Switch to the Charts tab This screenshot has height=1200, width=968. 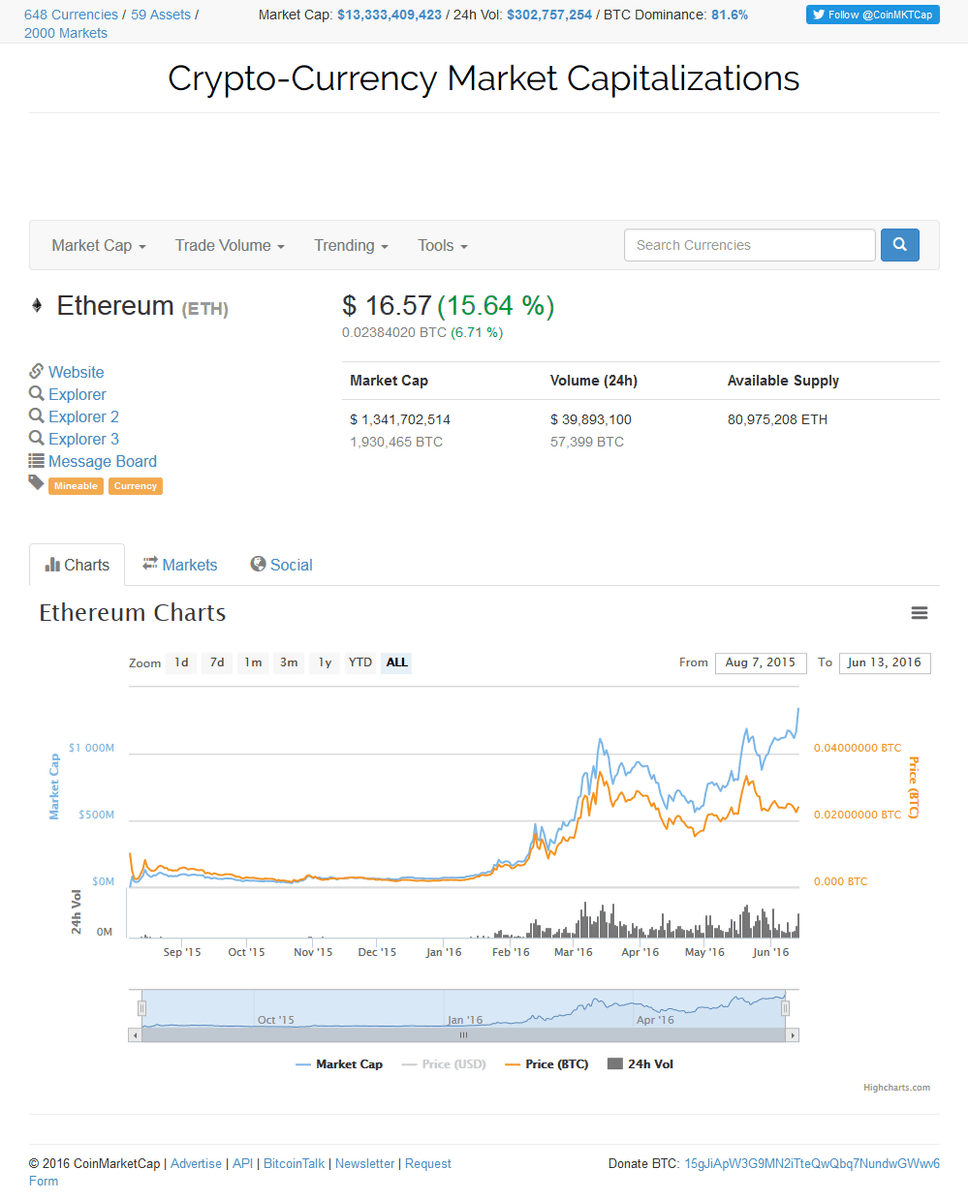pos(77,565)
